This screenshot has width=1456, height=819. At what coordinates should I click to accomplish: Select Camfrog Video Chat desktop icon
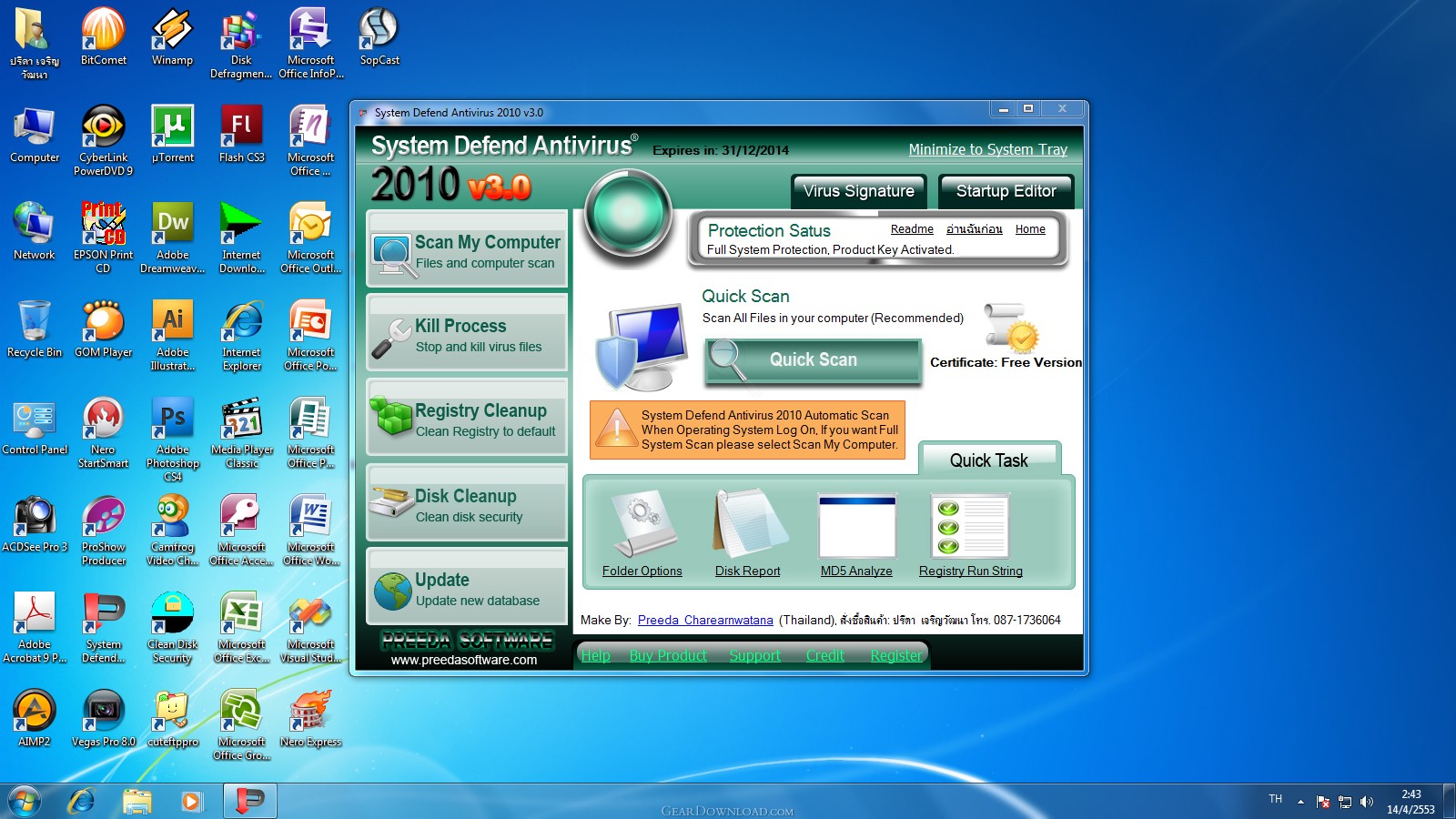[173, 531]
